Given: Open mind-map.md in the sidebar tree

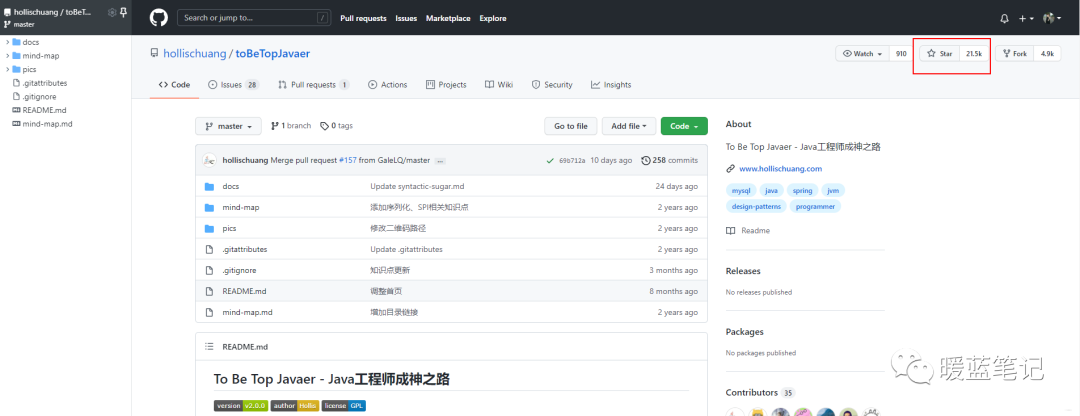Looking at the screenshot, I should 47,124.
